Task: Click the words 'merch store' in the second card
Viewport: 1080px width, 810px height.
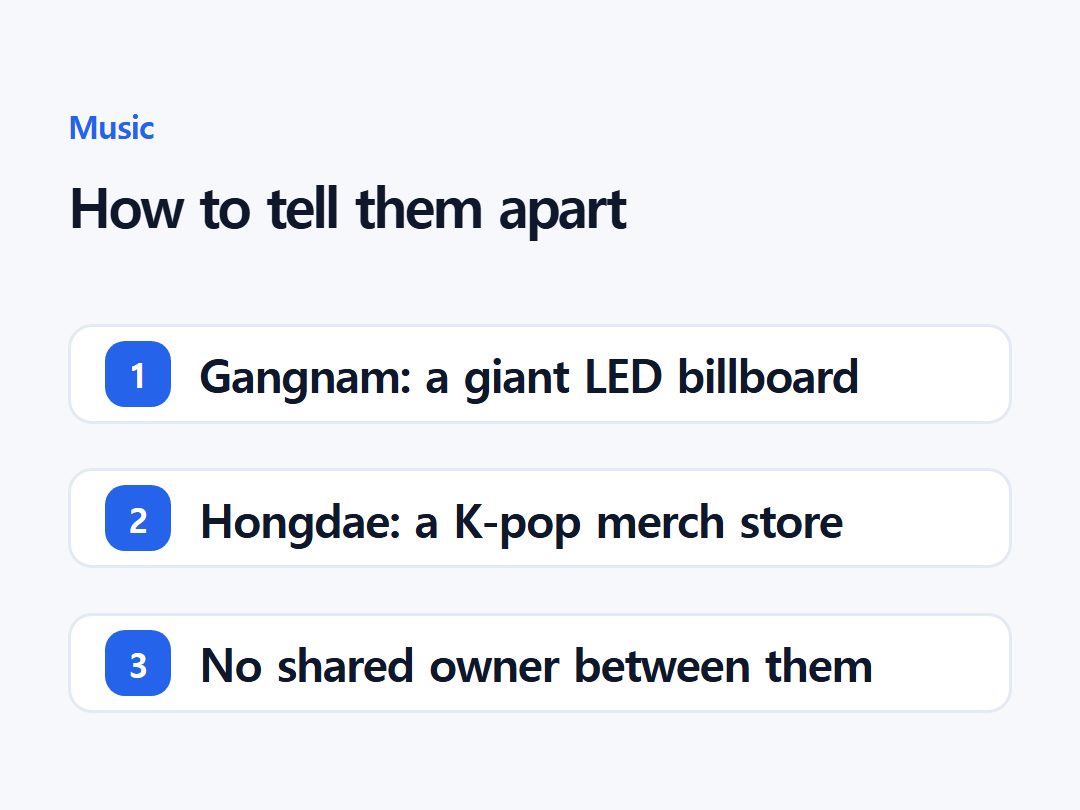Action: (x=719, y=521)
